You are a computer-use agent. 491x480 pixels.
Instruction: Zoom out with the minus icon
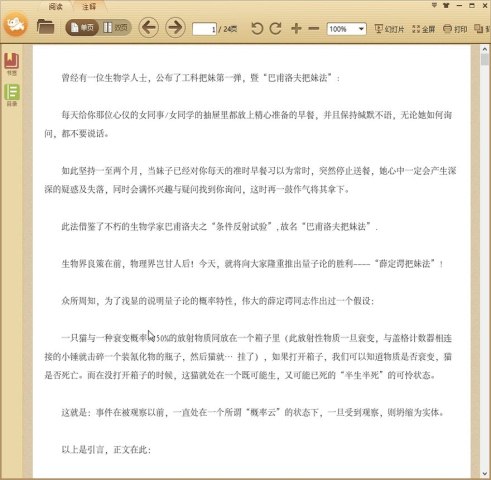(314, 29)
